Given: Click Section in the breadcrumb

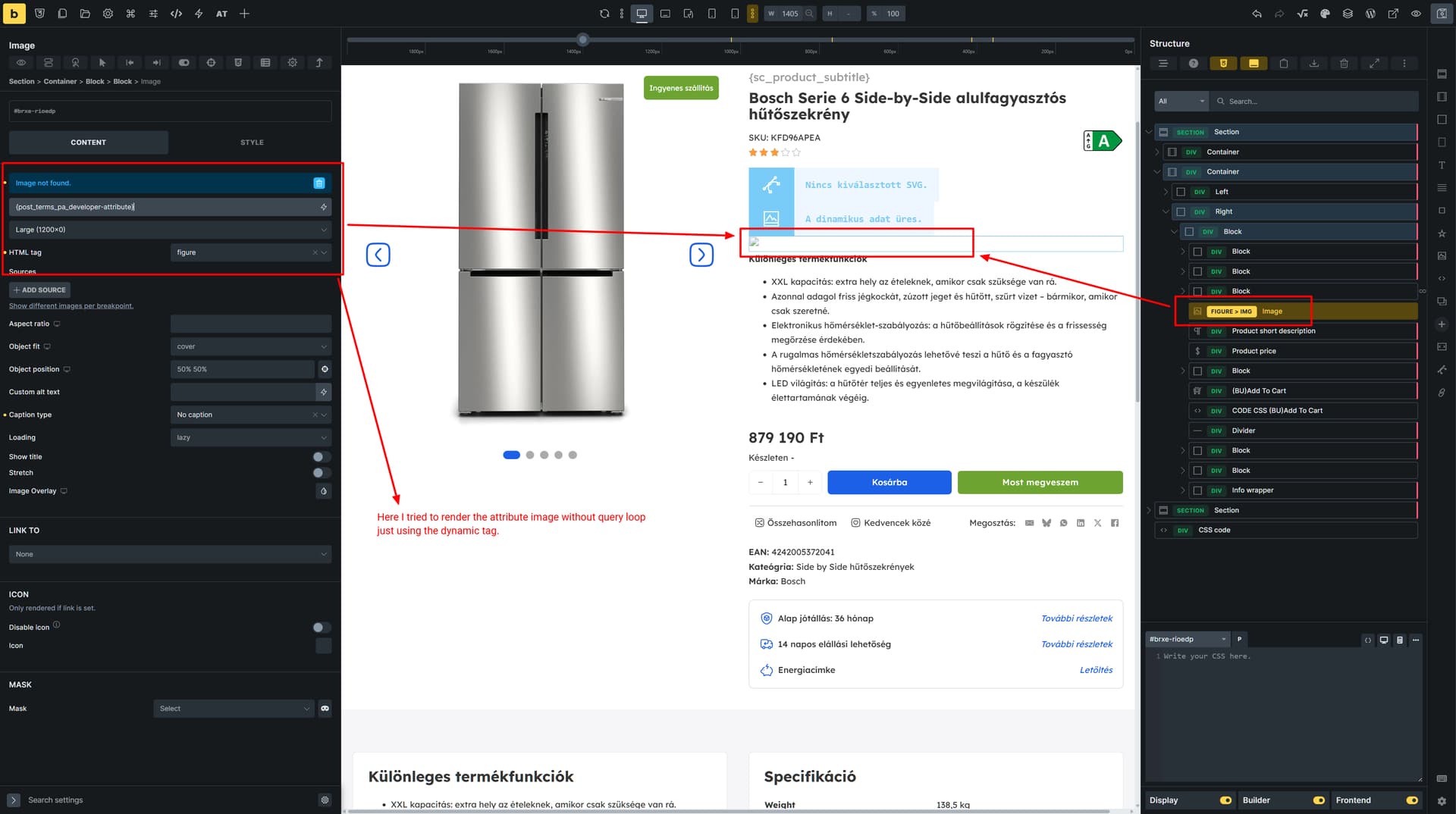Looking at the screenshot, I should (x=21, y=82).
